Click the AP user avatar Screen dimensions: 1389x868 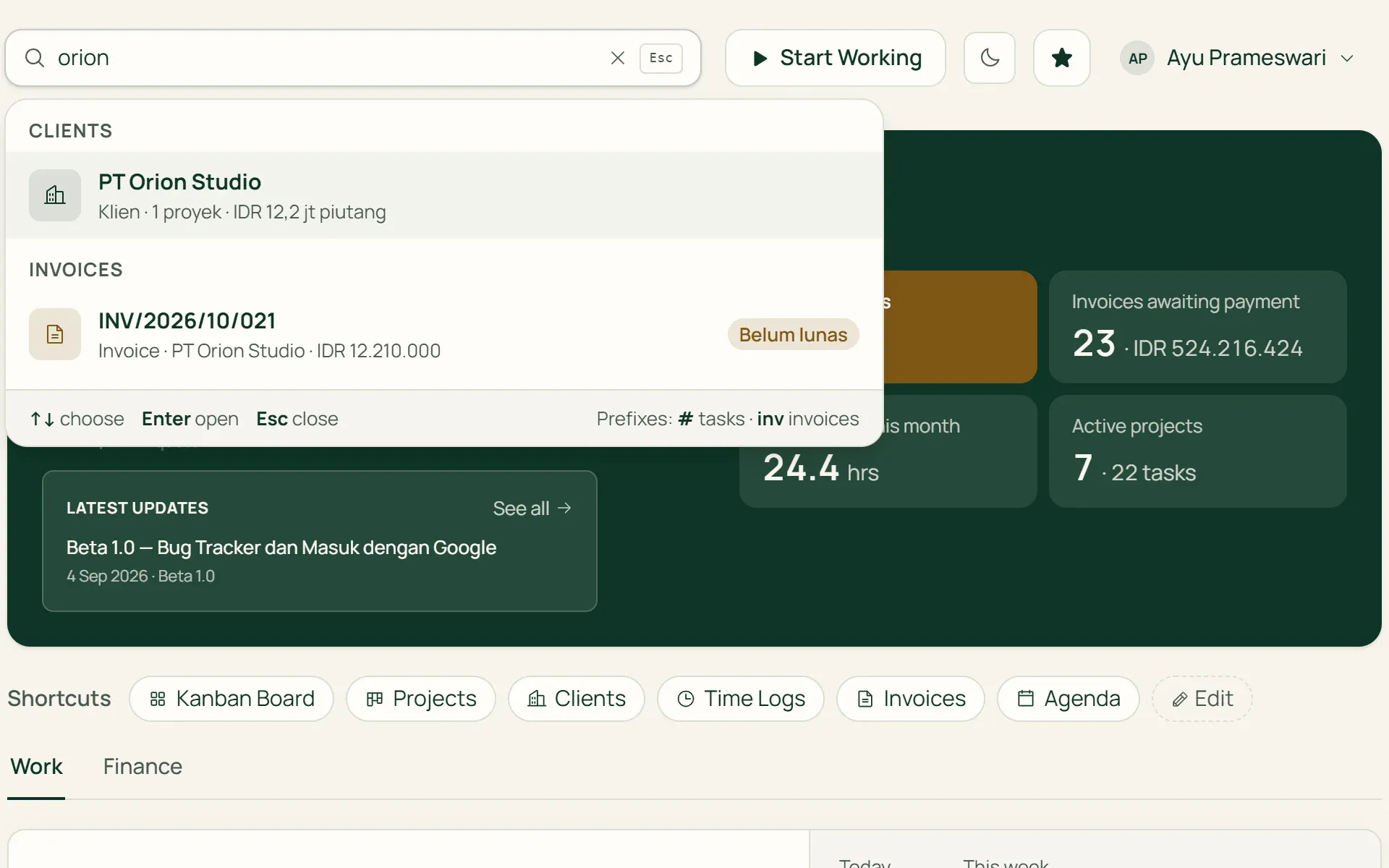click(x=1137, y=58)
